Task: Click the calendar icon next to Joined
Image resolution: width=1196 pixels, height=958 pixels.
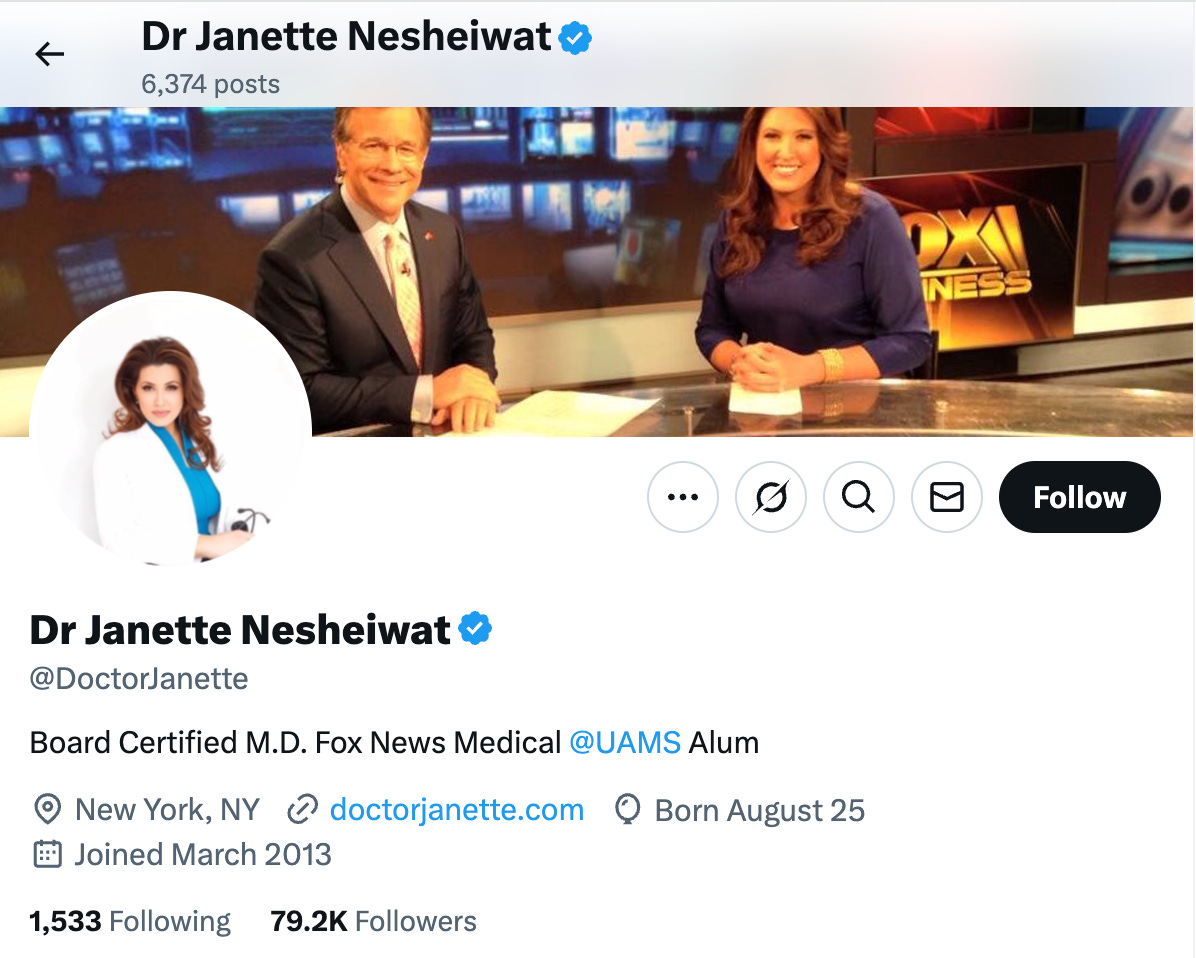Action: 47,854
